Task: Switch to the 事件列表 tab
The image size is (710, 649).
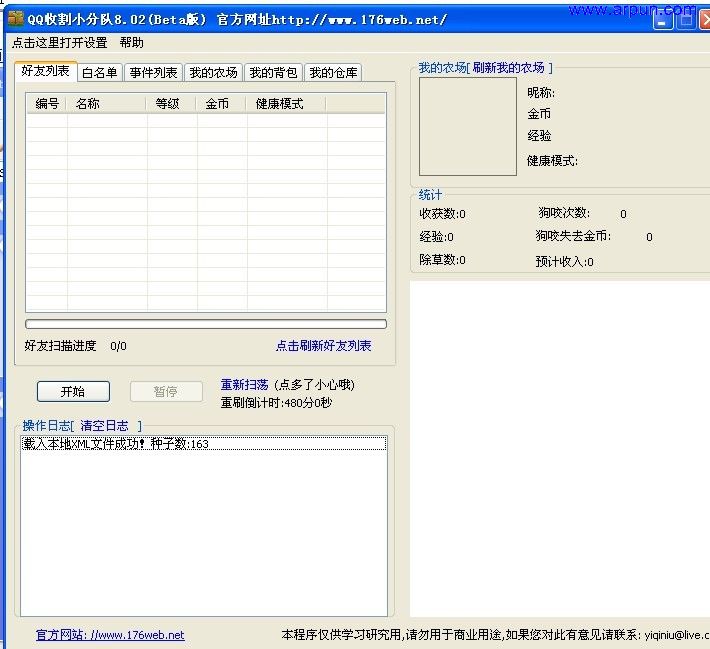Action: pos(154,72)
